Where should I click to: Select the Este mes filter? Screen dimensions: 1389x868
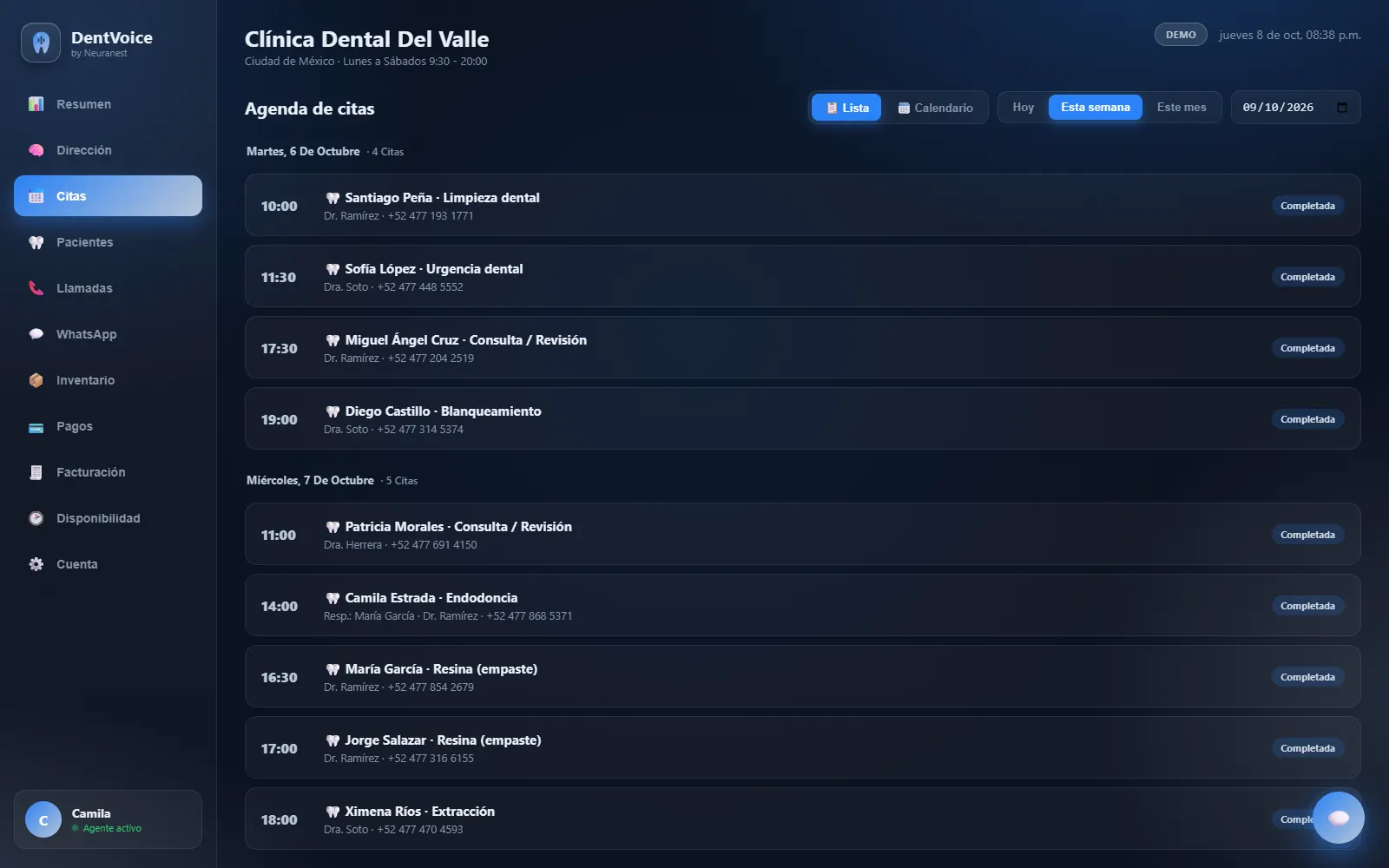[x=1182, y=108]
